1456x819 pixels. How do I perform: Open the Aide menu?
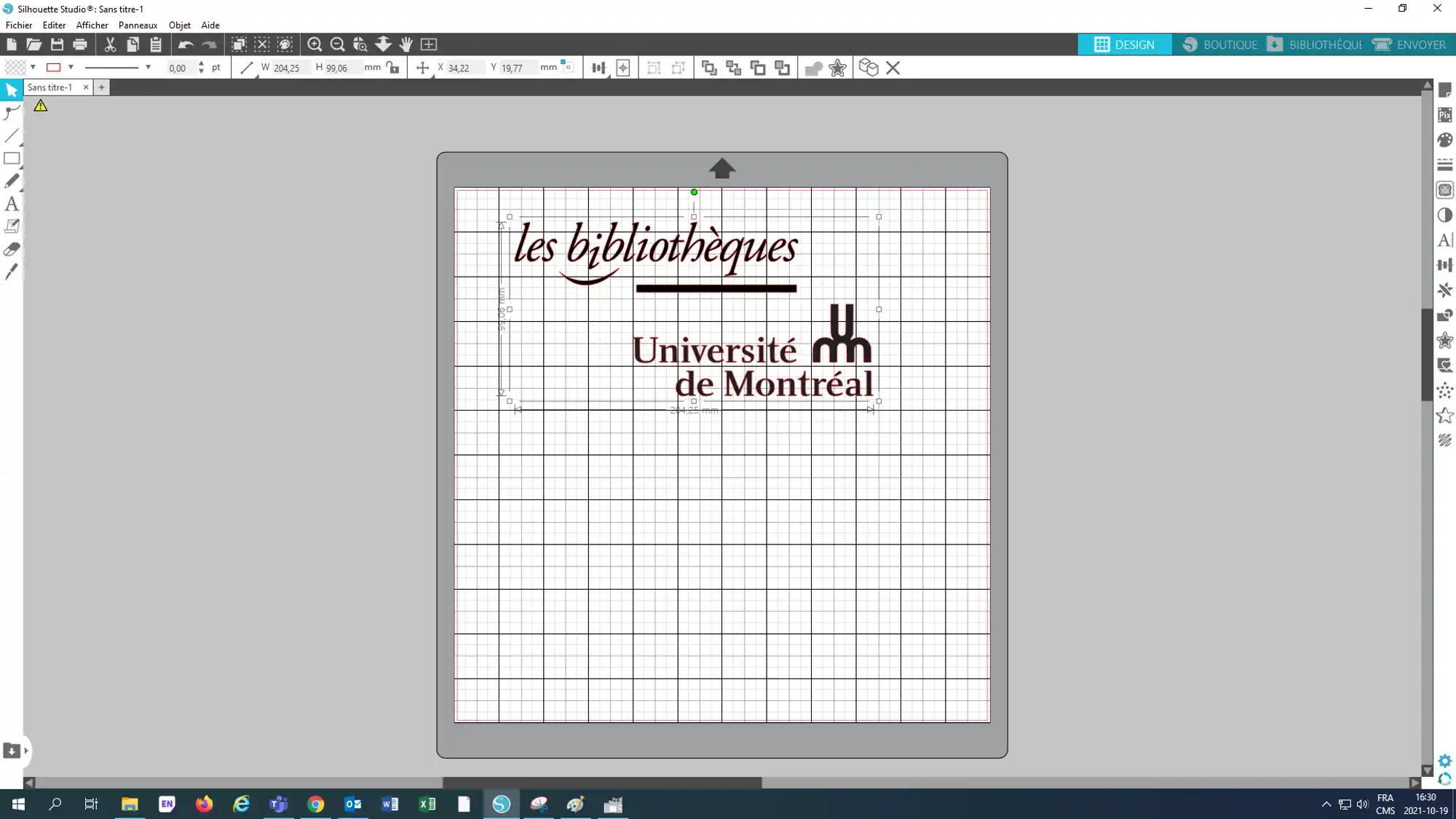(x=210, y=25)
